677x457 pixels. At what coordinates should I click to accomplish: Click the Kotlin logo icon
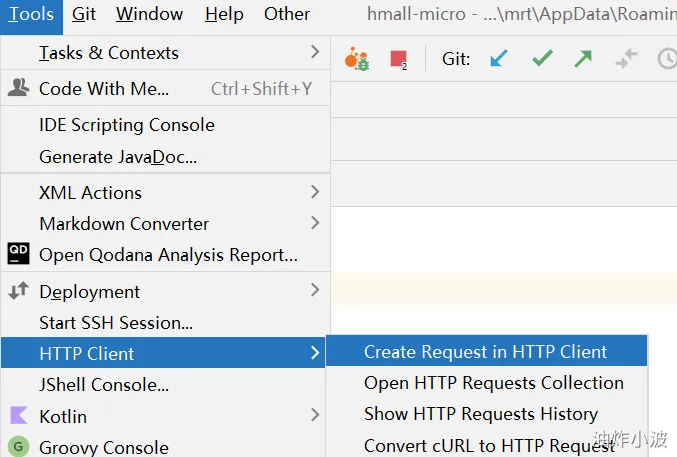click(x=19, y=415)
